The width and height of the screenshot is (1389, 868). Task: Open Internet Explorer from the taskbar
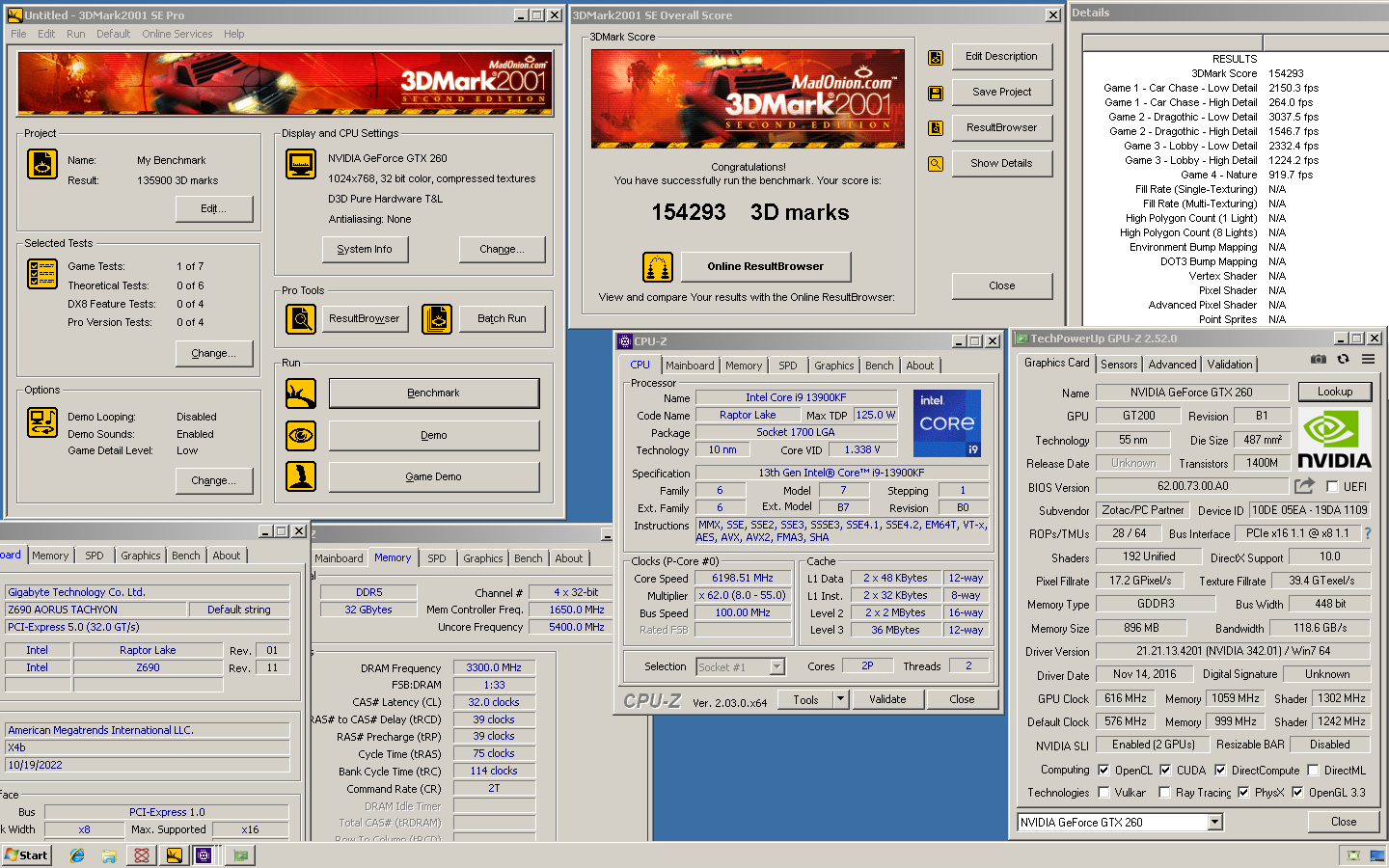point(77,855)
